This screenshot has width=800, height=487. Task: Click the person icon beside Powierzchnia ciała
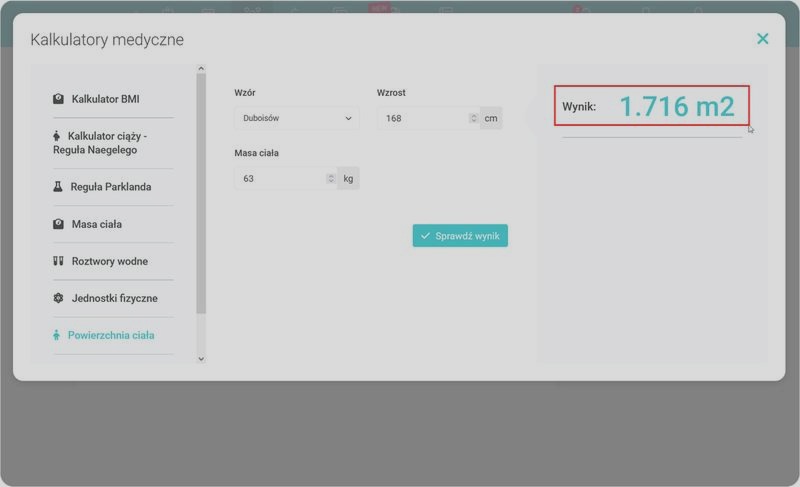(x=56, y=335)
